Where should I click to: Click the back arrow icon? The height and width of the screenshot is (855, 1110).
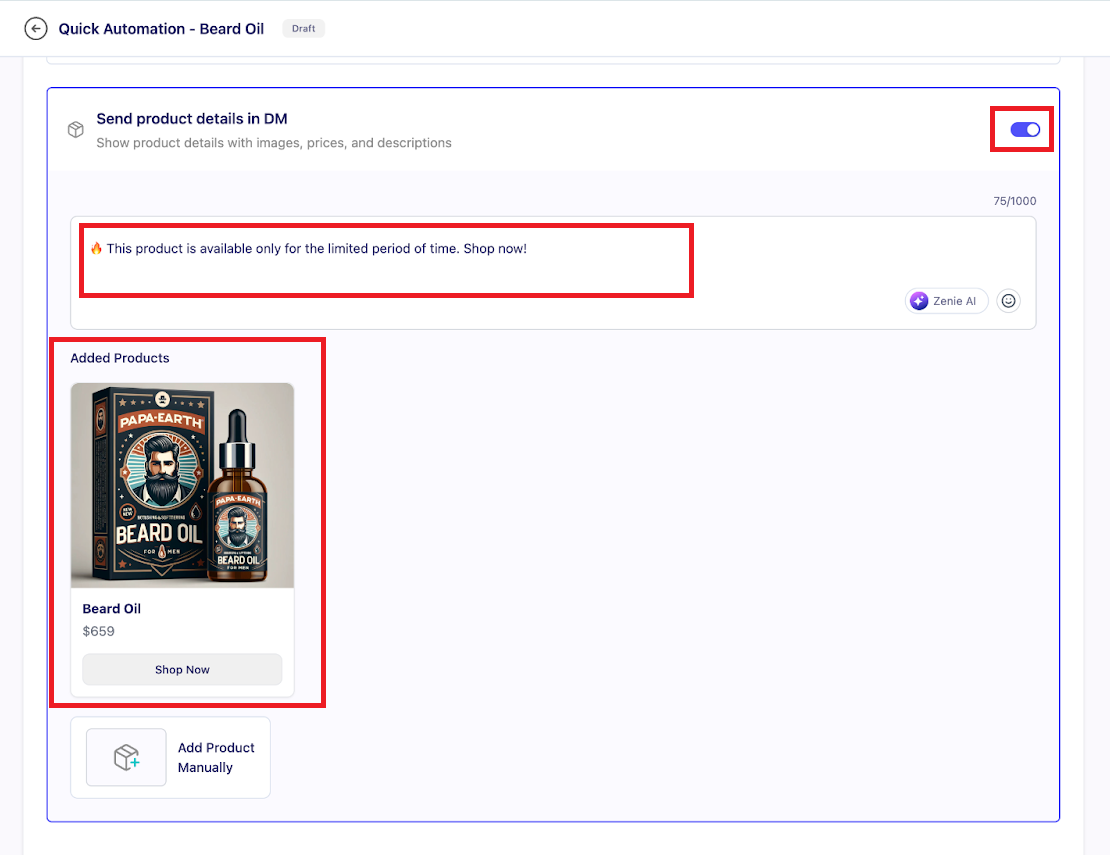pyautogui.click(x=35, y=28)
